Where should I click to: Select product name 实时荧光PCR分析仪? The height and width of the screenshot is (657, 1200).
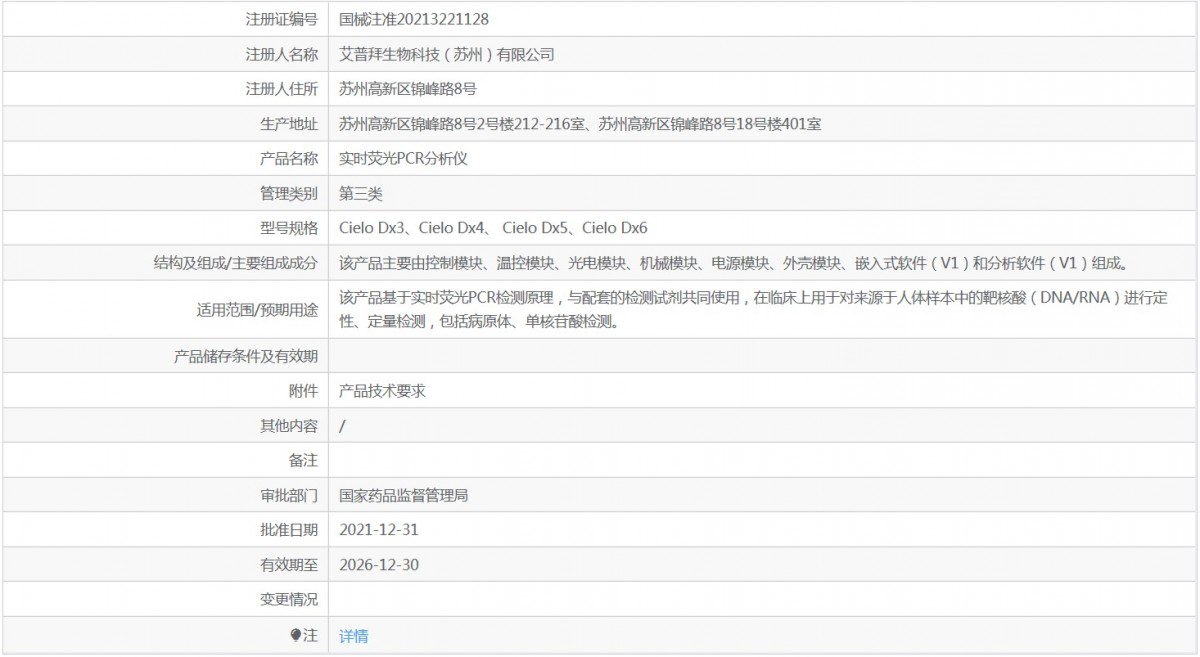[x=402, y=159]
